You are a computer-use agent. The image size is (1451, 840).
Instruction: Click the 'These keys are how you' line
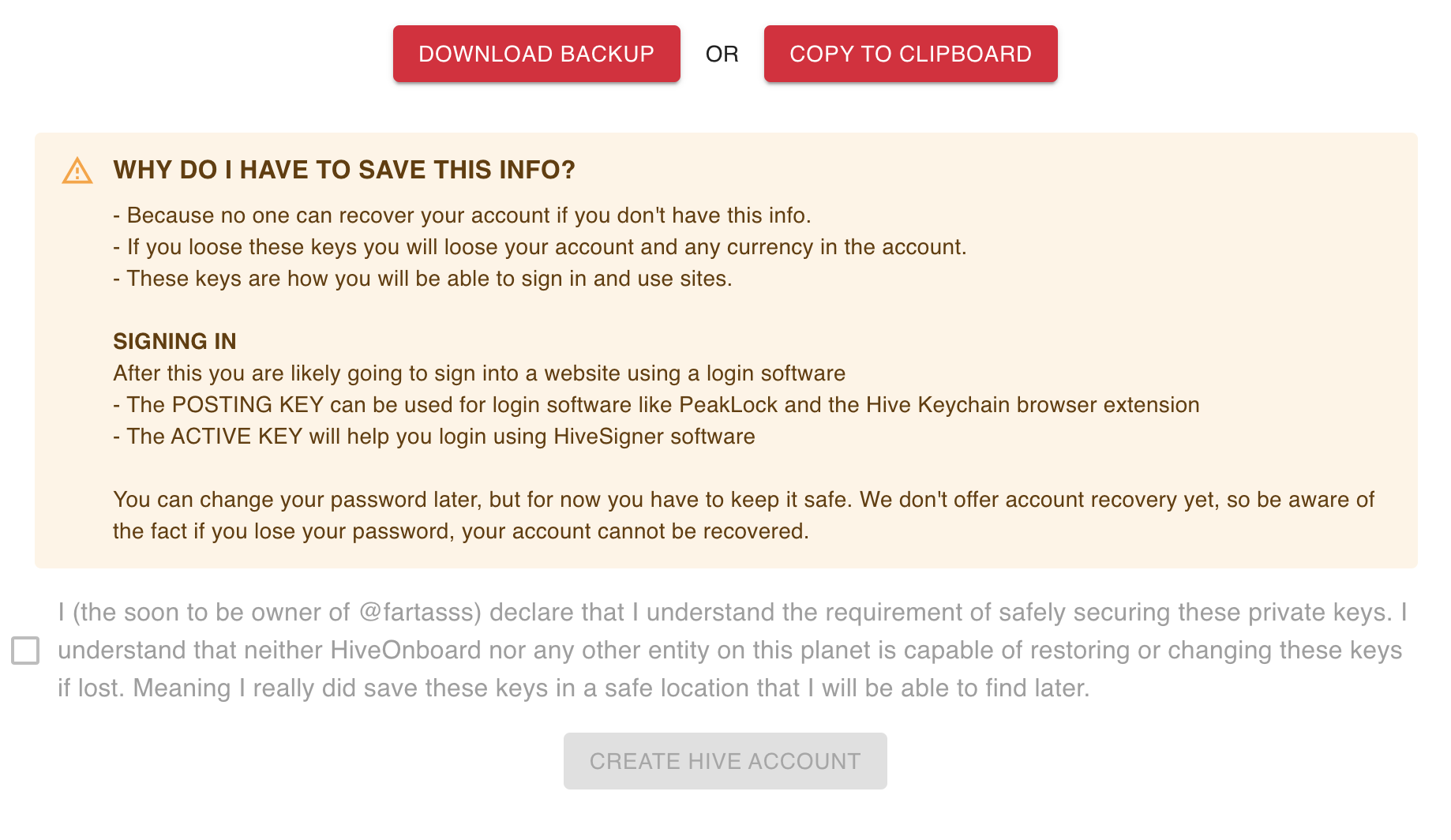[422, 279]
